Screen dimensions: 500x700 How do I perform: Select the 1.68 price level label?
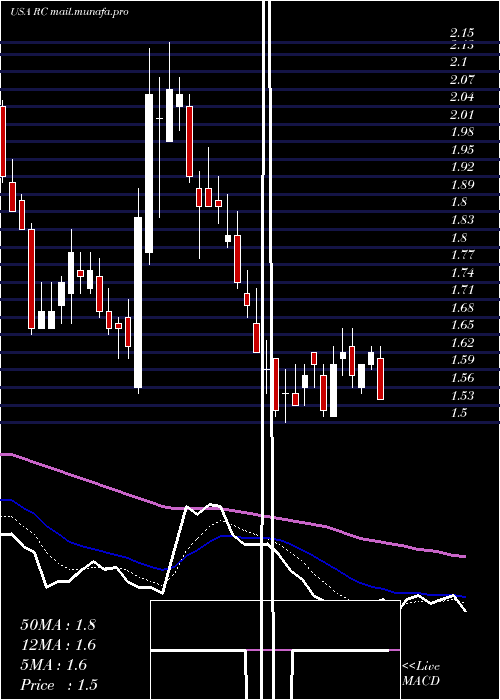462,308
